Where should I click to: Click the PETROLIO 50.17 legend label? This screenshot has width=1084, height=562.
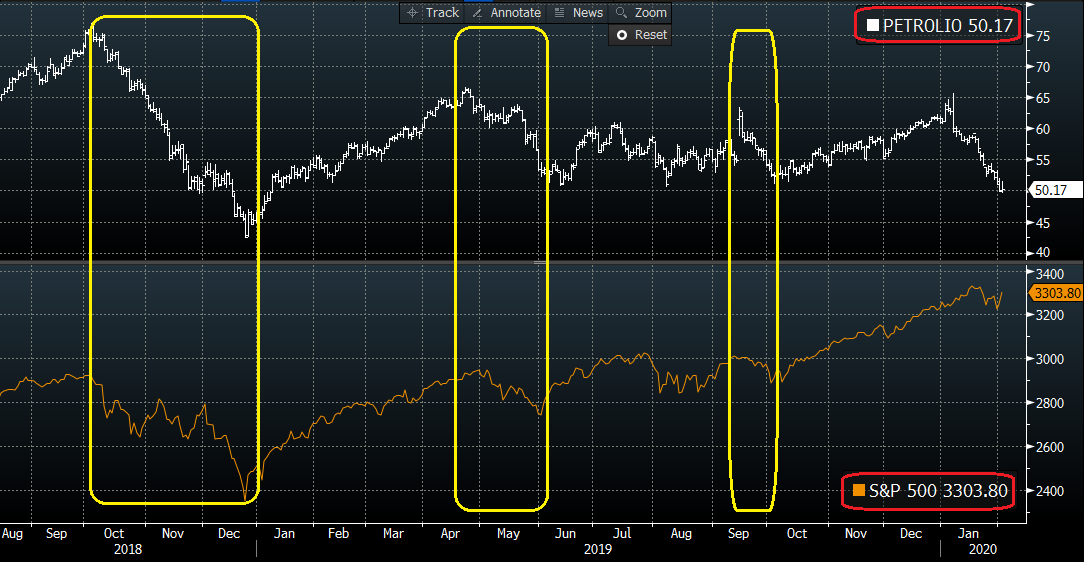pos(947,26)
